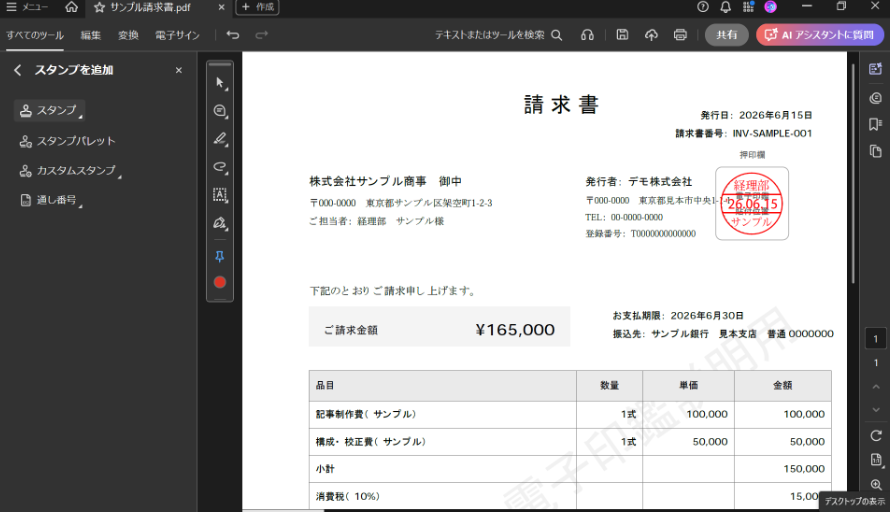This screenshot has height=512, width=890.
Task: Redo the last action
Action: point(261,35)
